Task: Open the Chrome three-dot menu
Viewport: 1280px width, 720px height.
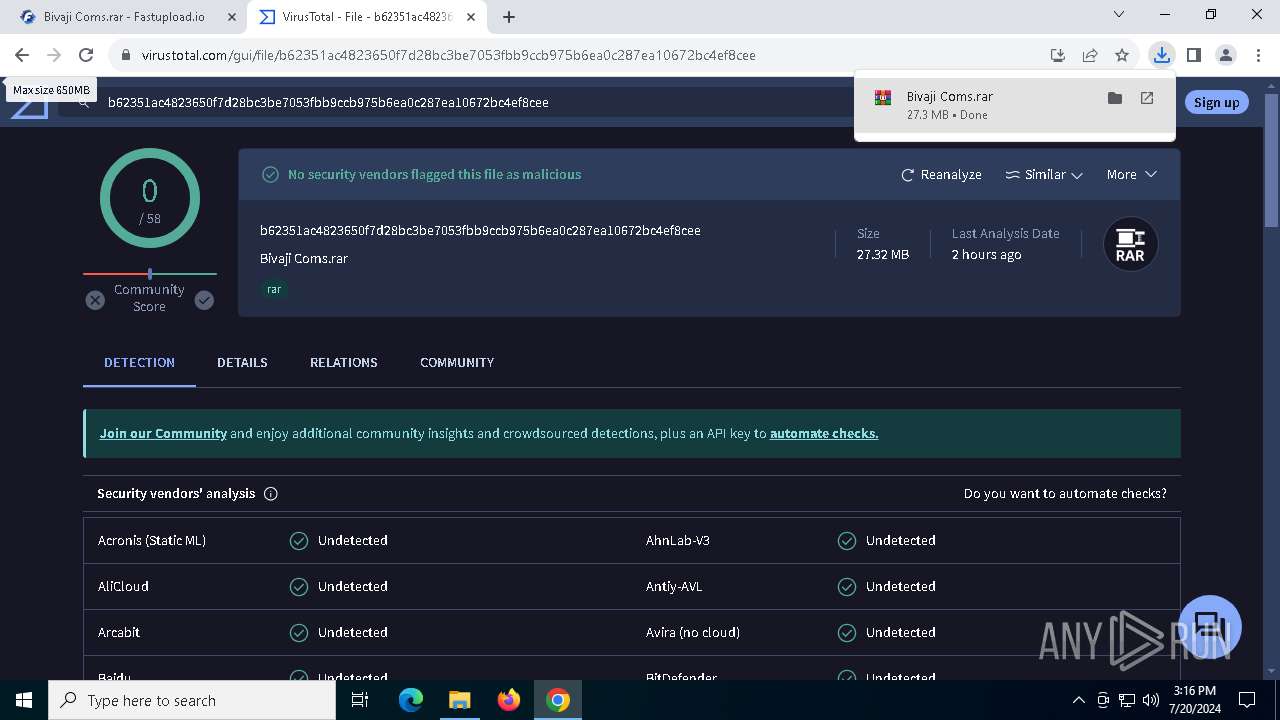Action: pyautogui.click(x=1258, y=55)
